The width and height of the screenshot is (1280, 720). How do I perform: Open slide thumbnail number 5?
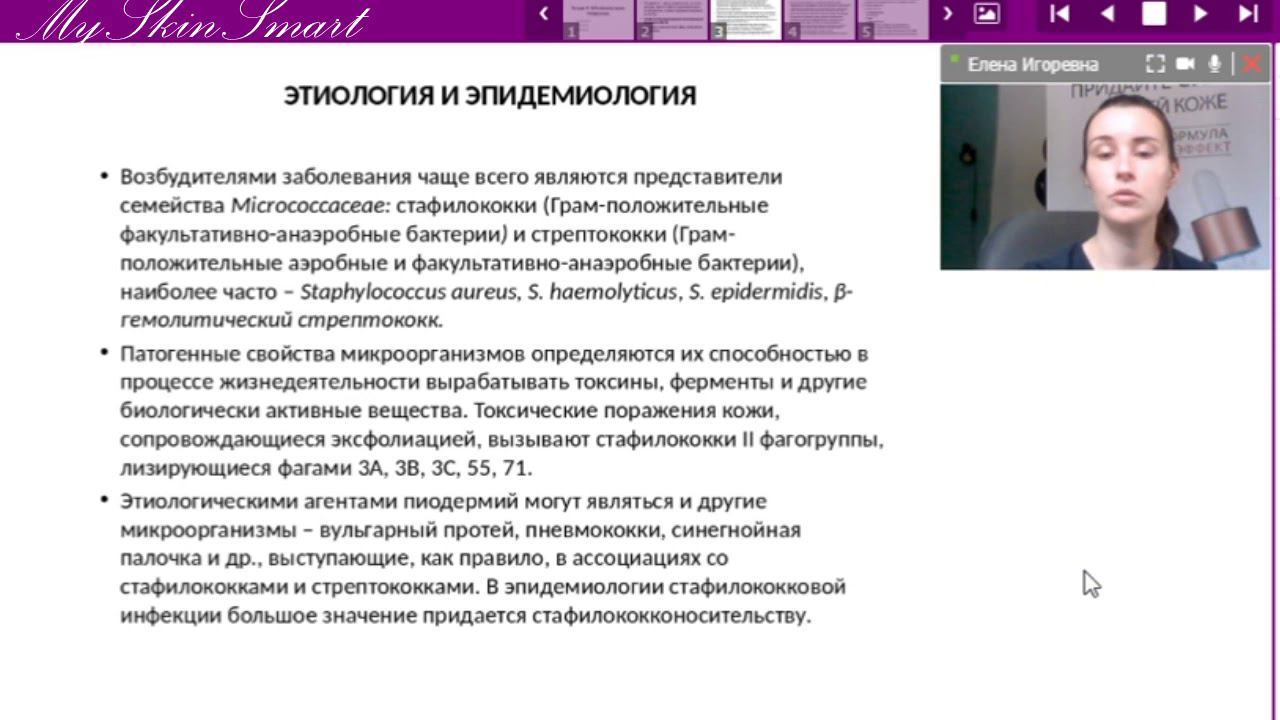(x=893, y=19)
